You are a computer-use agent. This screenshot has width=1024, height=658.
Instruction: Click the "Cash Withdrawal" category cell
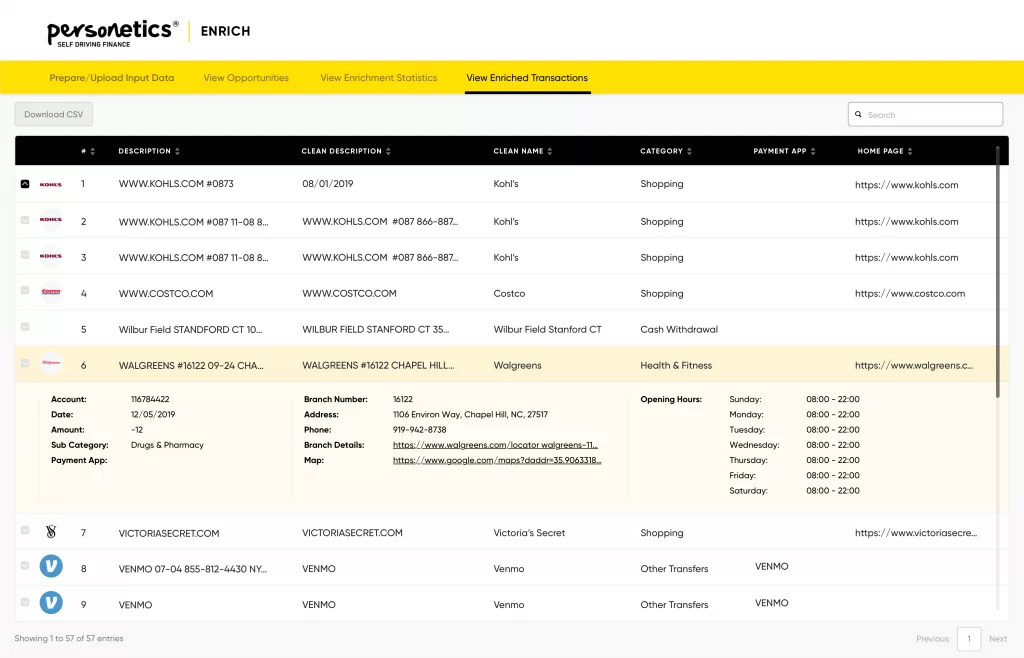(x=679, y=330)
